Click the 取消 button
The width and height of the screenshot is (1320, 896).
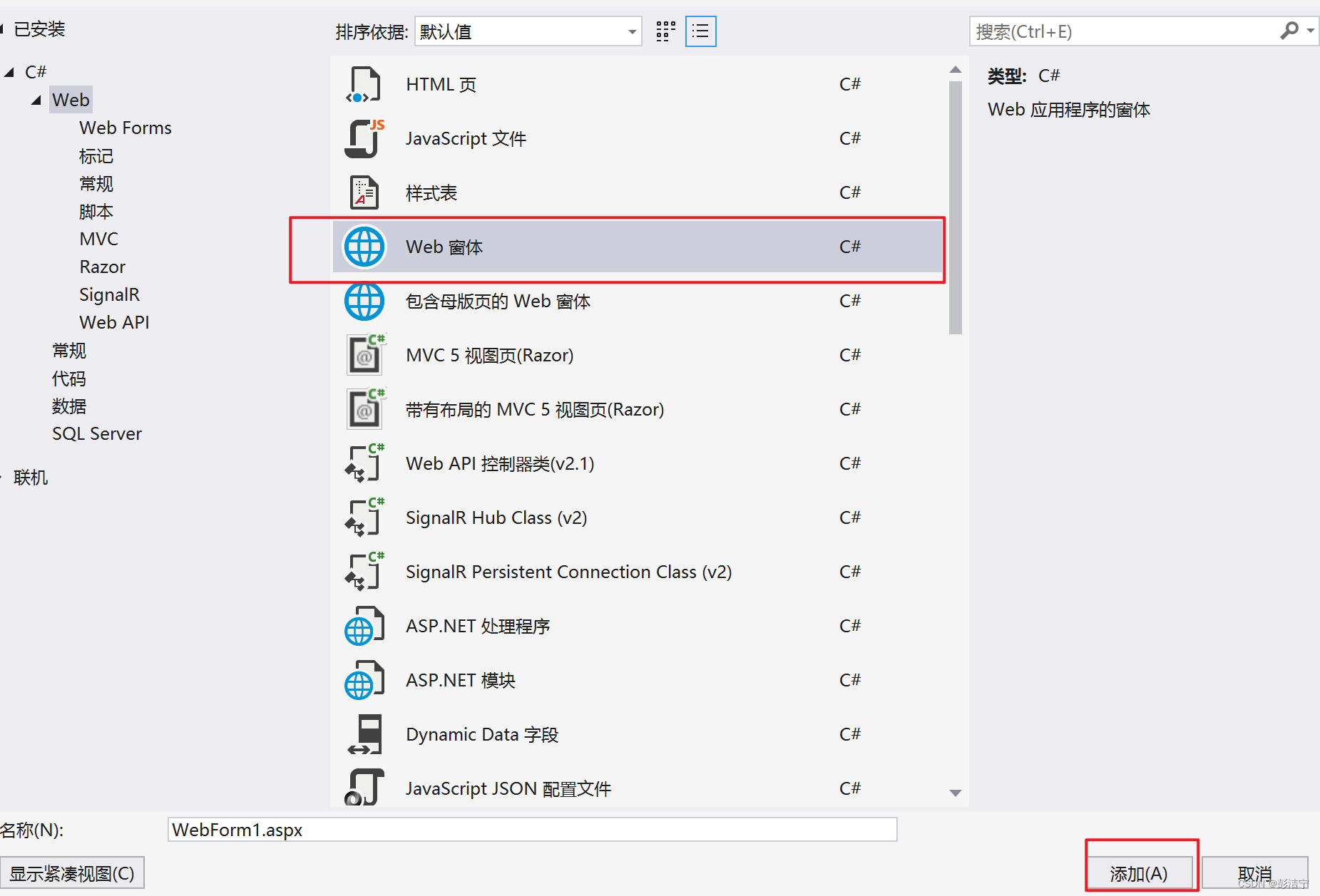(x=1255, y=873)
